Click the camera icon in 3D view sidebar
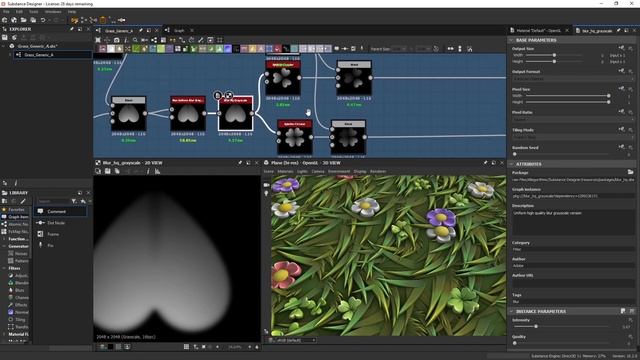 [x=267, y=185]
